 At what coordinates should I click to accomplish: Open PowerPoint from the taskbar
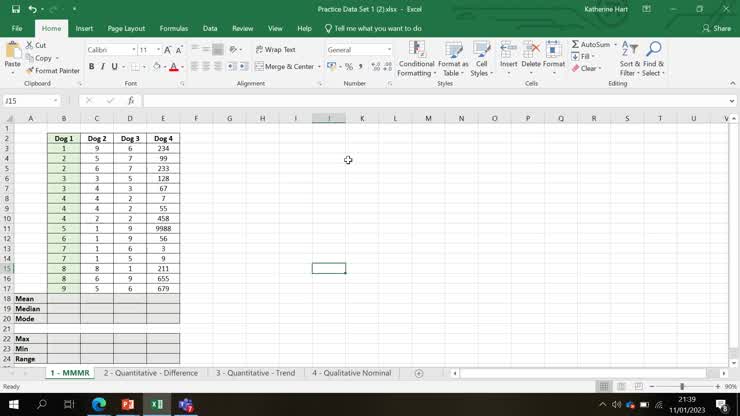click(x=127, y=405)
